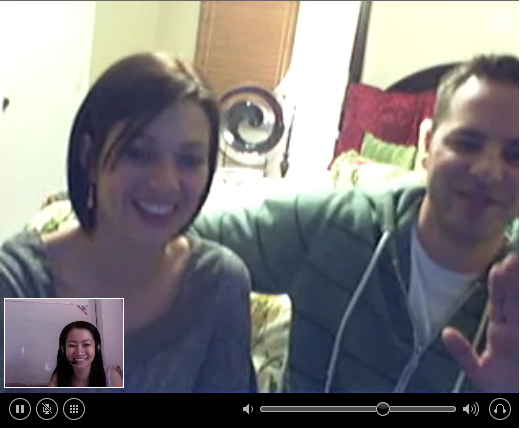Open the dial pad grid
This screenshot has width=520, height=429.
point(74,409)
